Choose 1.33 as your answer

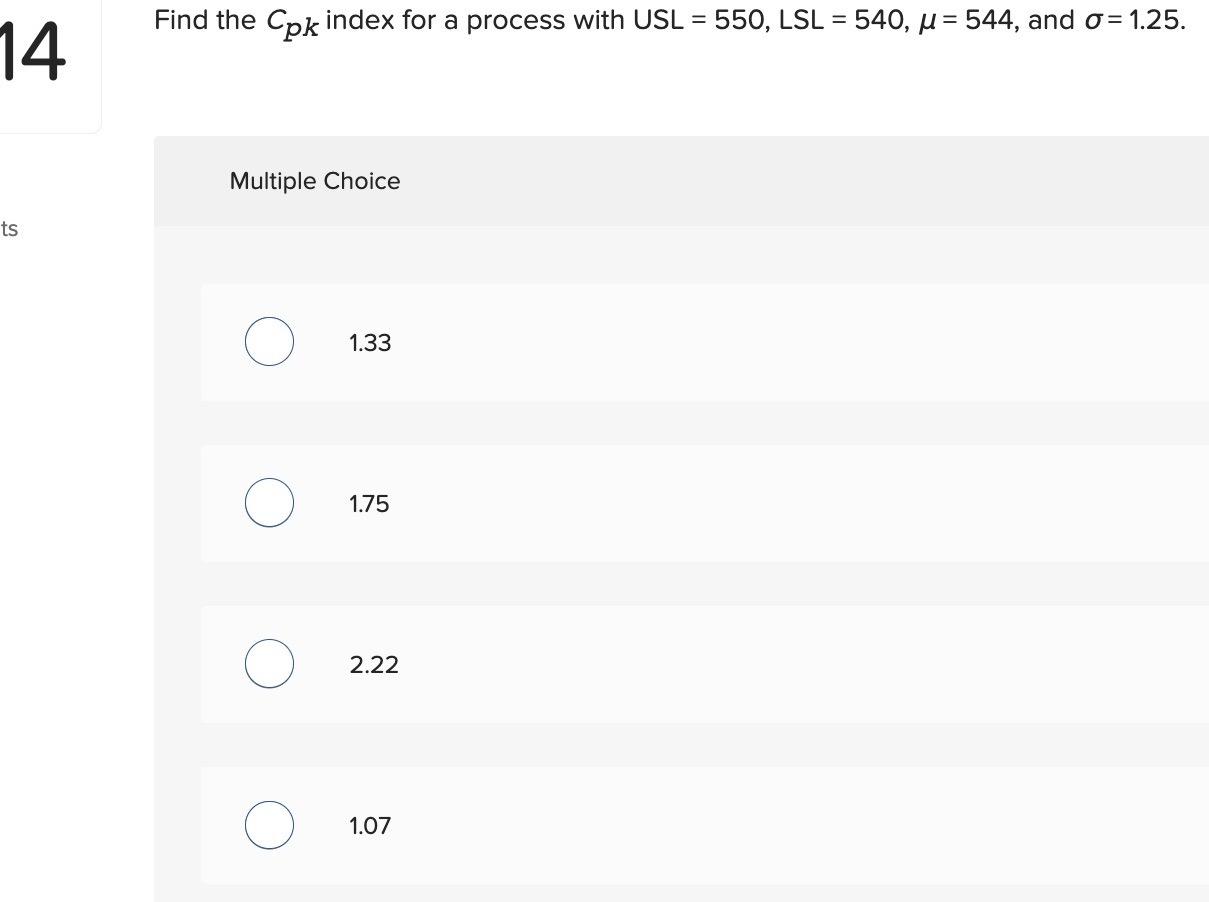coord(369,342)
